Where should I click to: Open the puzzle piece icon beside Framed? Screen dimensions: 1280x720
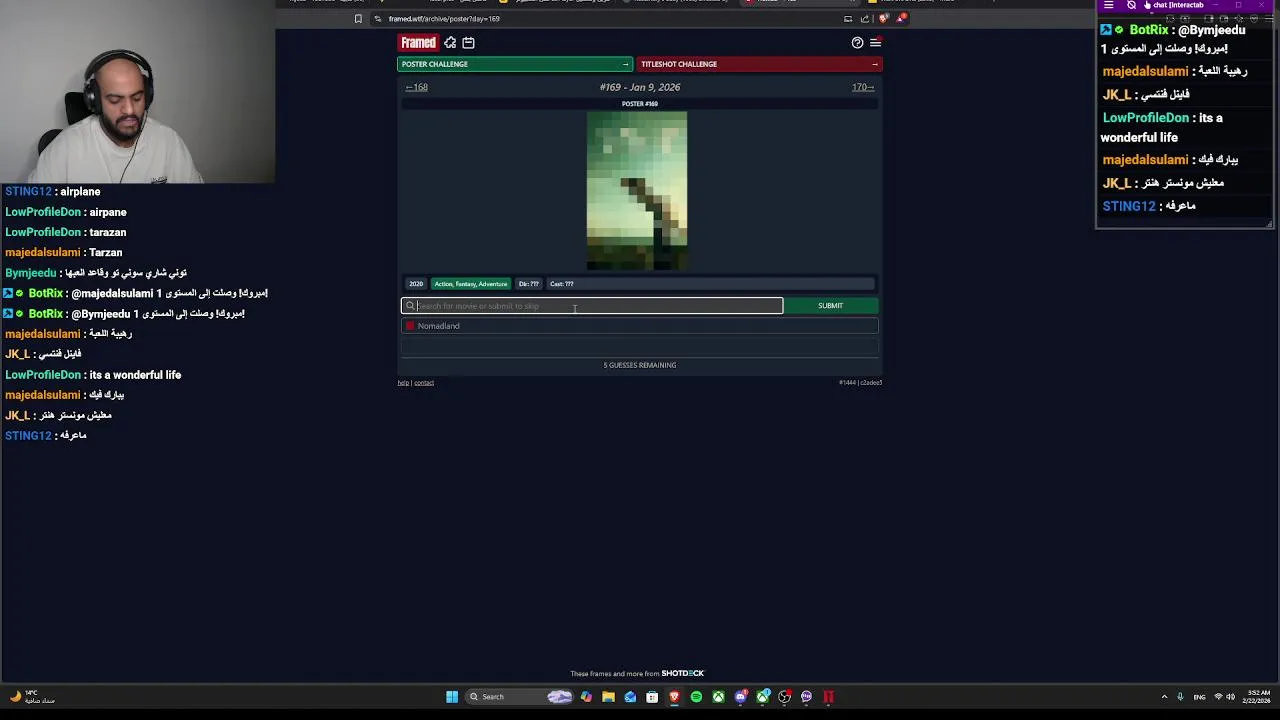(450, 43)
